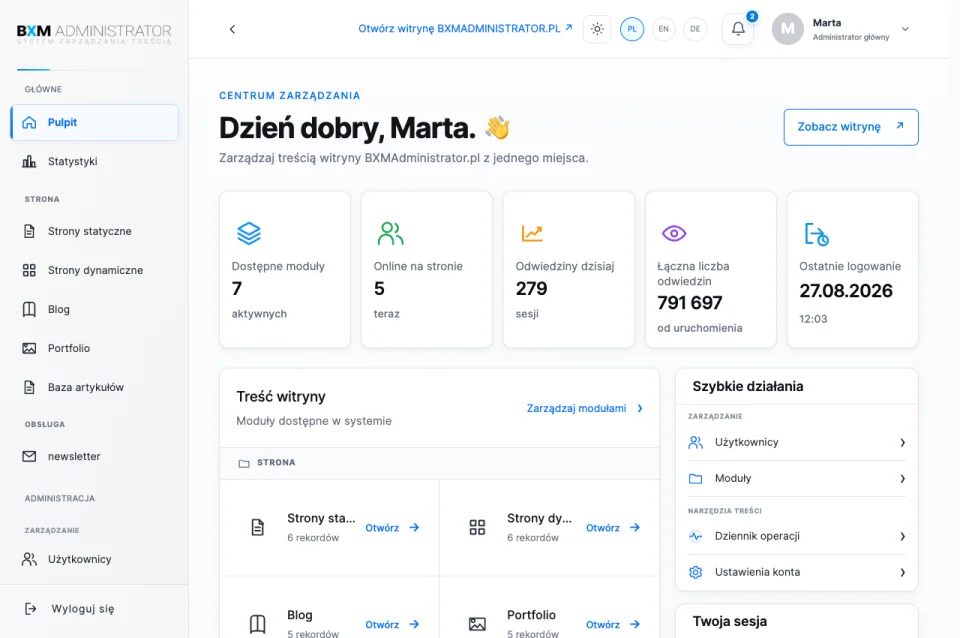Expand Ustawienia konta chevron
960x638 pixels.
pyautogui.click(x=902, y=572)
